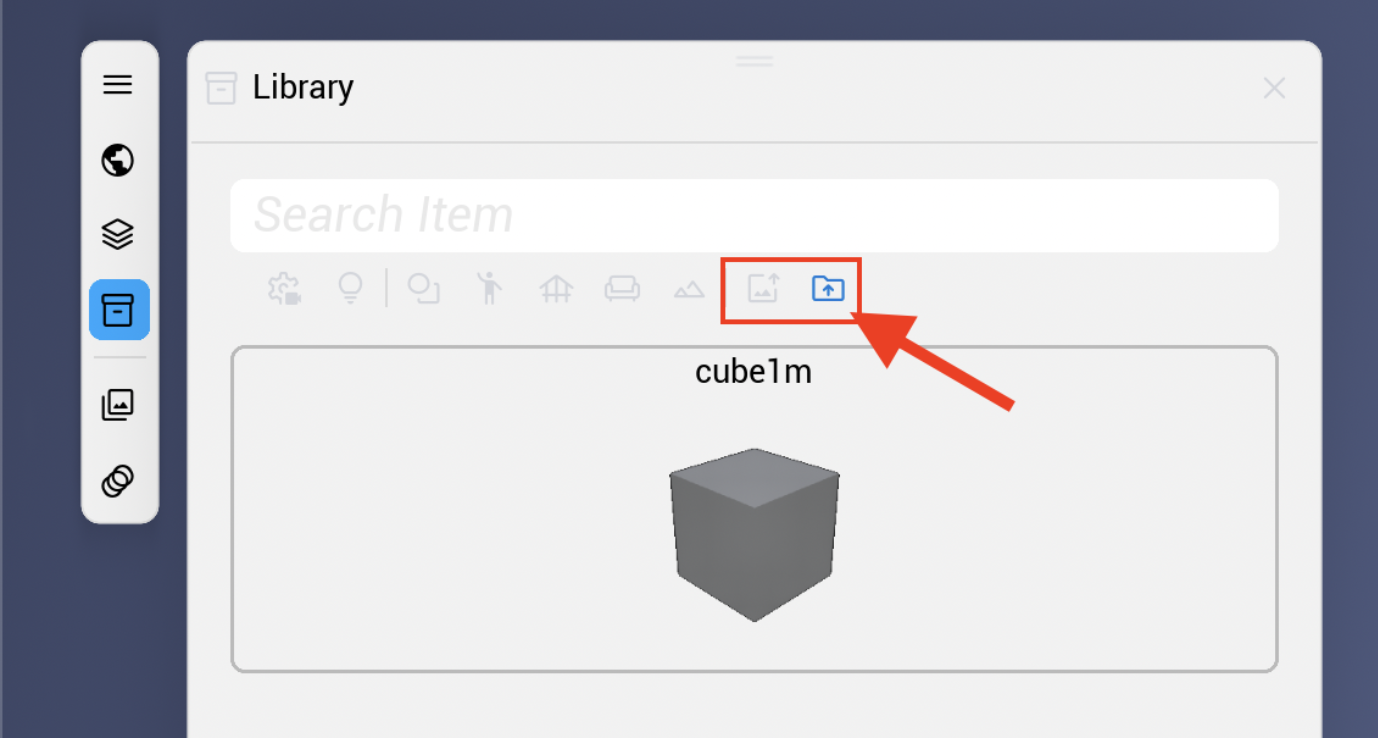
Task: Open the layers stack icon
Action: pyautogui.click(x=118, y=234)
